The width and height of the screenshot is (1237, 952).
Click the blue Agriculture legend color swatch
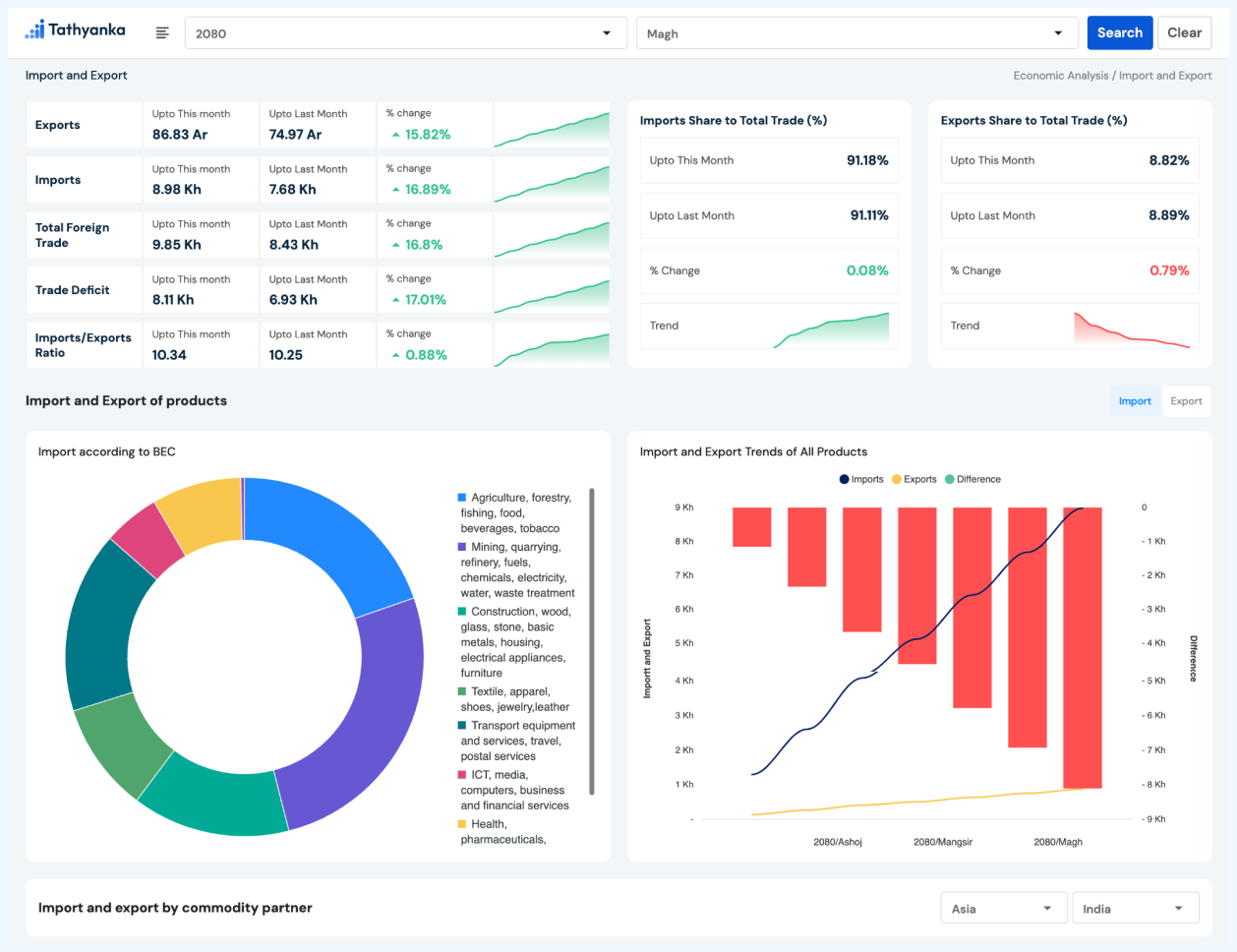tap(462, 498)
